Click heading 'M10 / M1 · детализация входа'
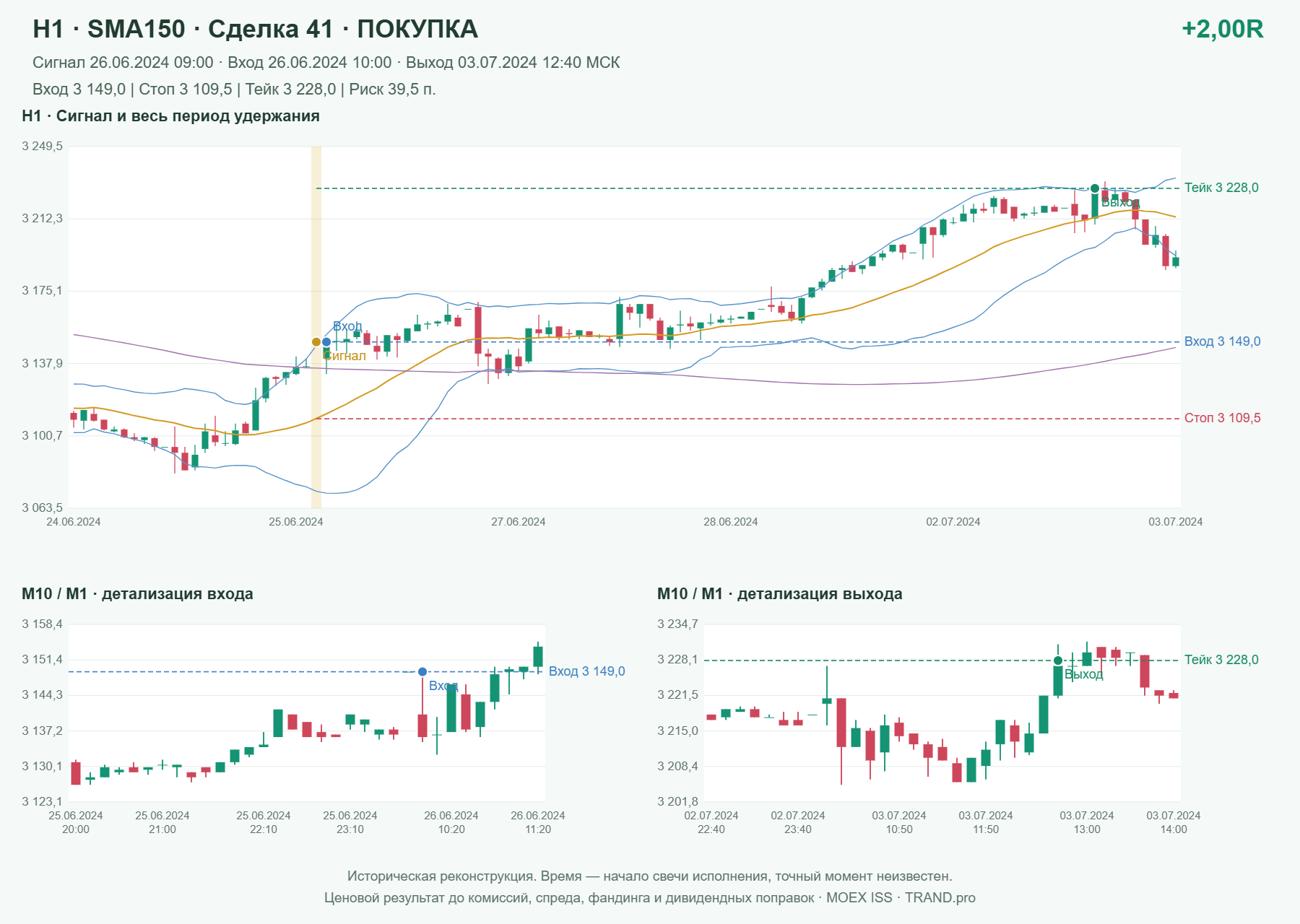The image size is (1300, 924). (137, 594)
